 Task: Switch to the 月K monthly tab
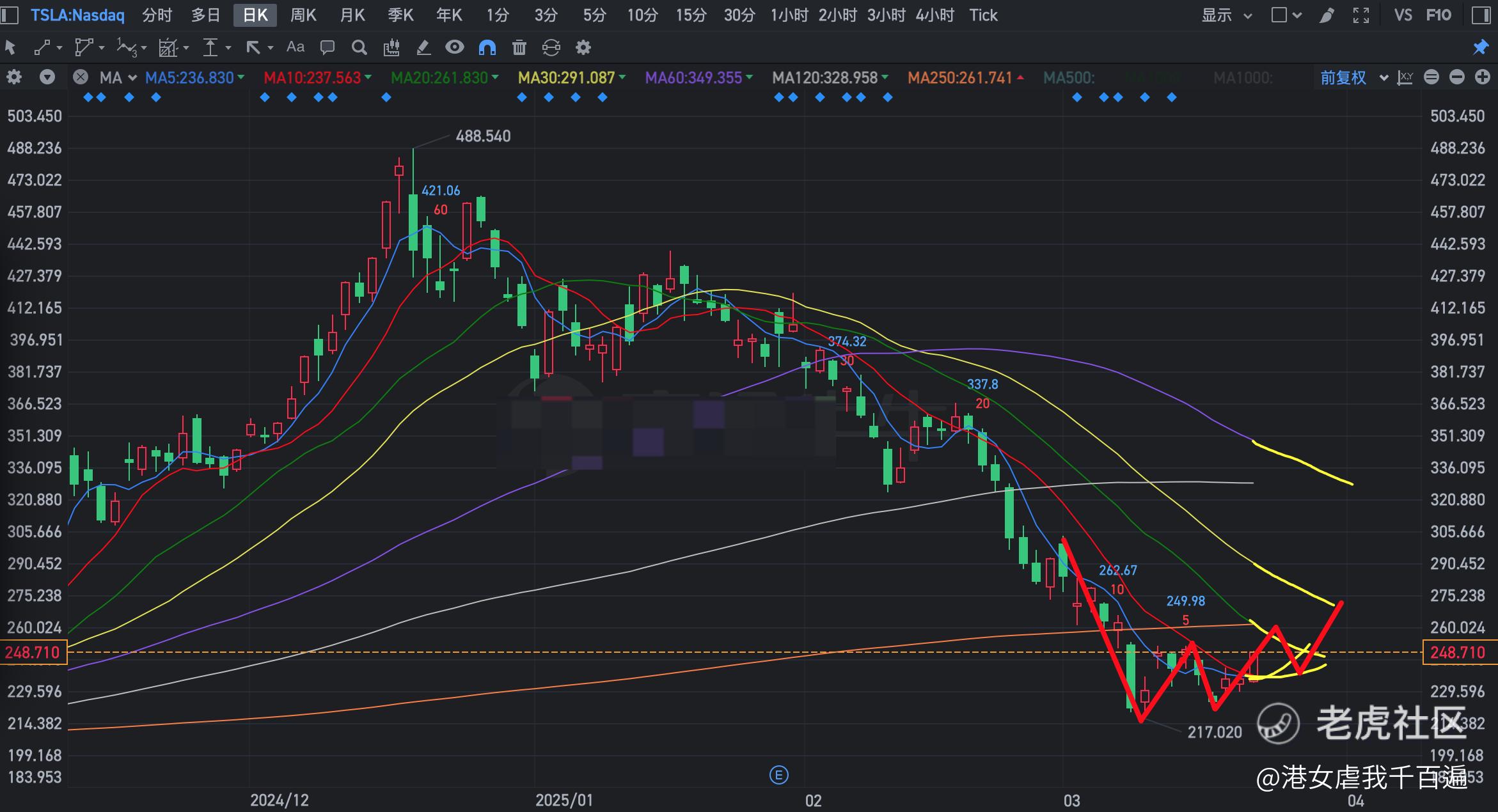click(352, 15)
